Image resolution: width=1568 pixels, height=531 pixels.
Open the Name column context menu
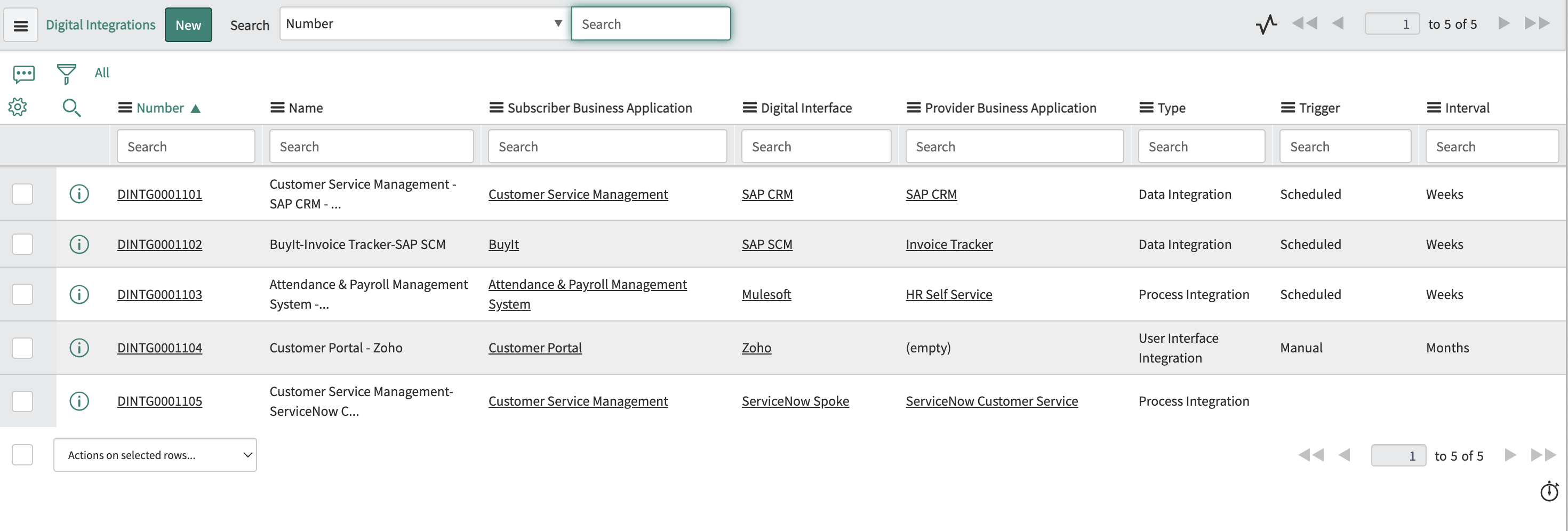(277, 107)
